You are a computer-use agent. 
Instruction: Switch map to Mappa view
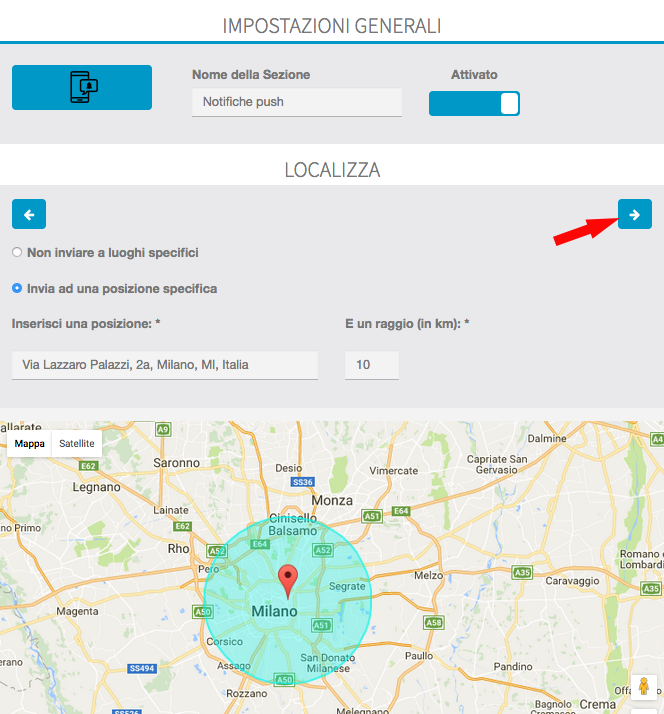click(29, 443)
